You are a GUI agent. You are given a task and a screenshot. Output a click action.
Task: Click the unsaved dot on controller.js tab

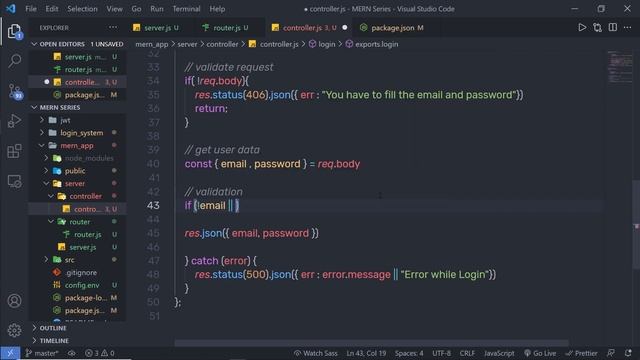click(345, 27)
